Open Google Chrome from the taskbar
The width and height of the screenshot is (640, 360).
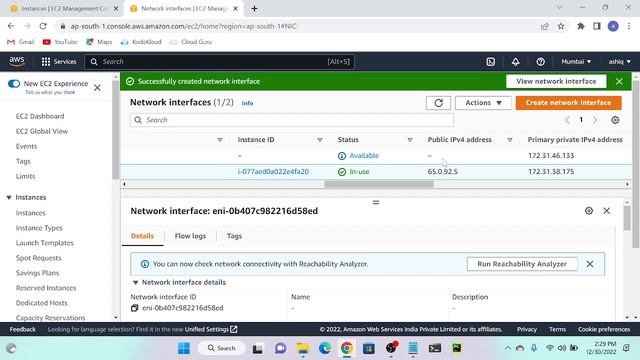(x=347, y=348)
